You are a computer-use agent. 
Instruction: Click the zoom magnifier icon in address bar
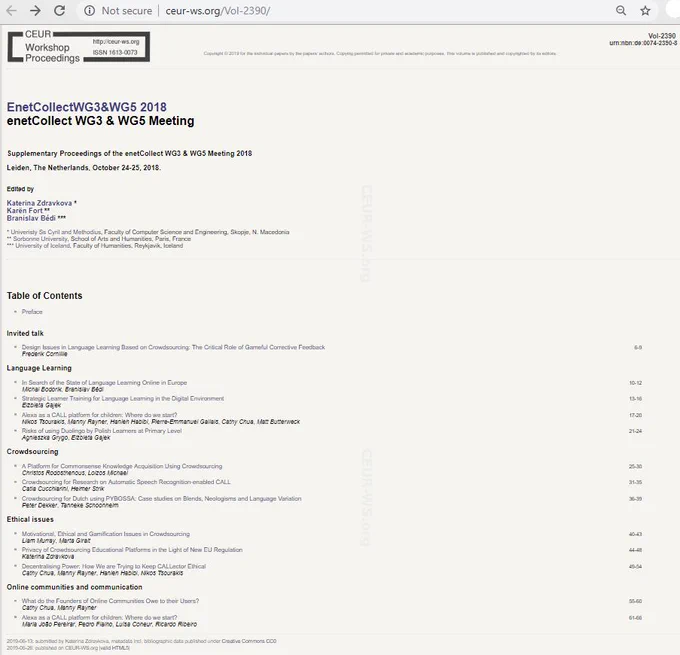(x=621, y=11)
